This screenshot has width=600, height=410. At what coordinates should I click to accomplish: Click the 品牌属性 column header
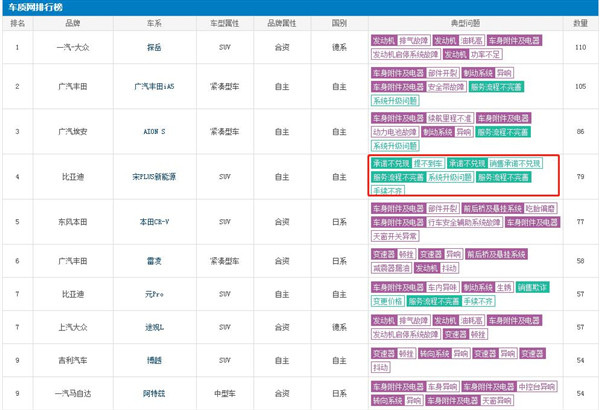click(x=282, y=23)
